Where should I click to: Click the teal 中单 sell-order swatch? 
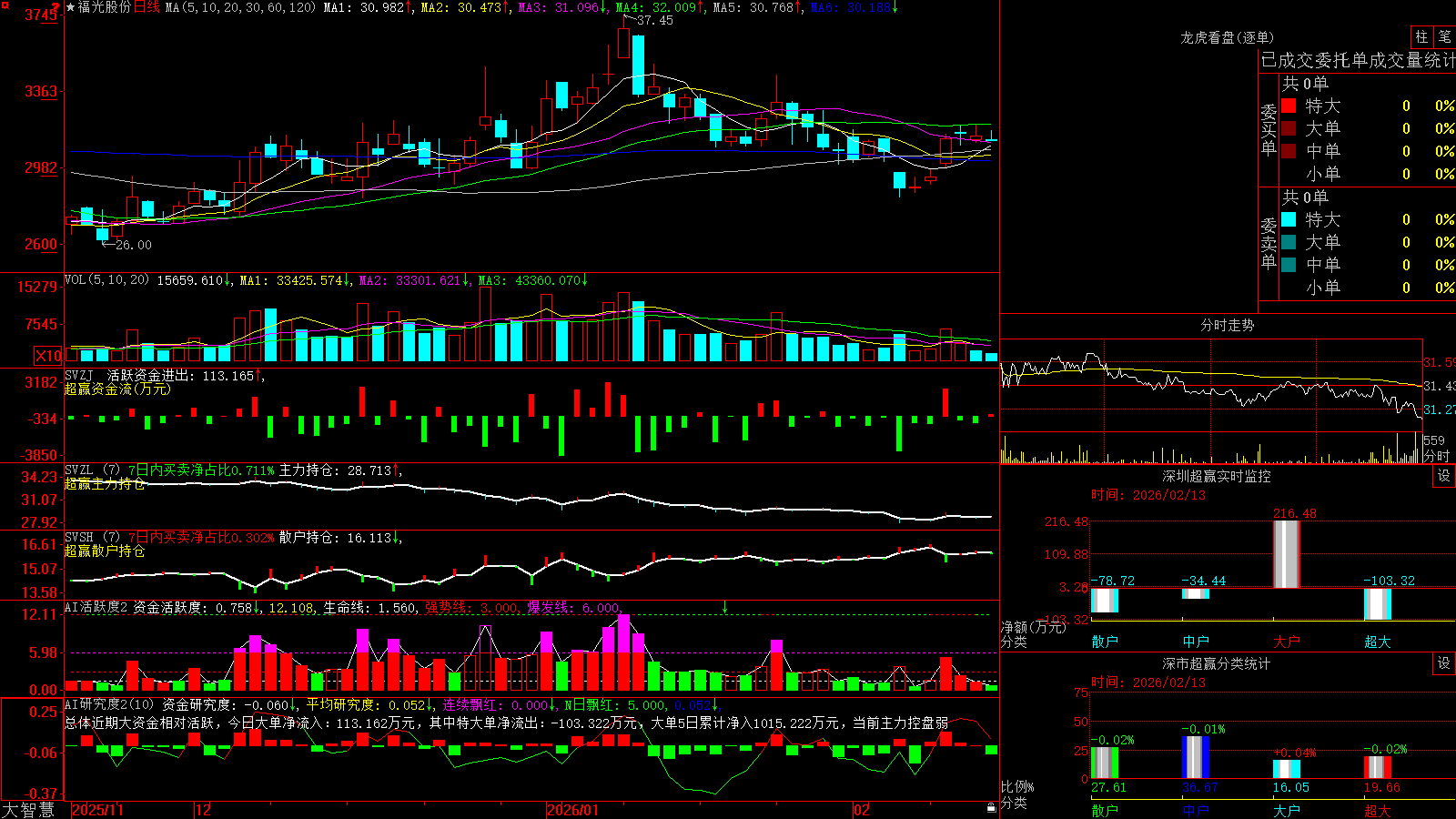point(1289,265)
